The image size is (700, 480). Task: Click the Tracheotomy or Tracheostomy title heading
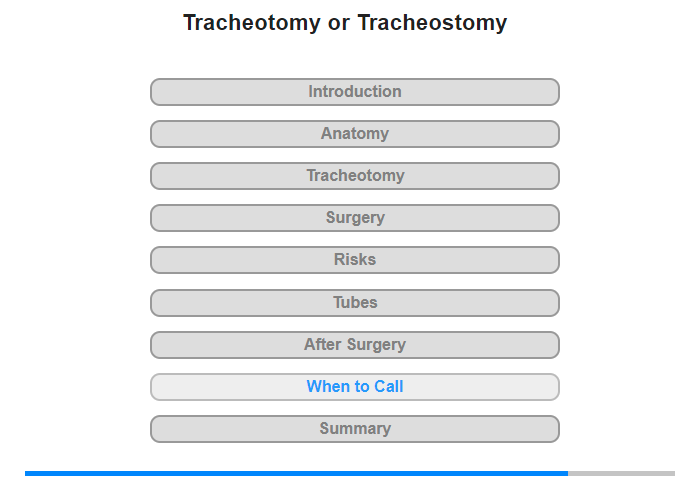(x=345, y=23)
